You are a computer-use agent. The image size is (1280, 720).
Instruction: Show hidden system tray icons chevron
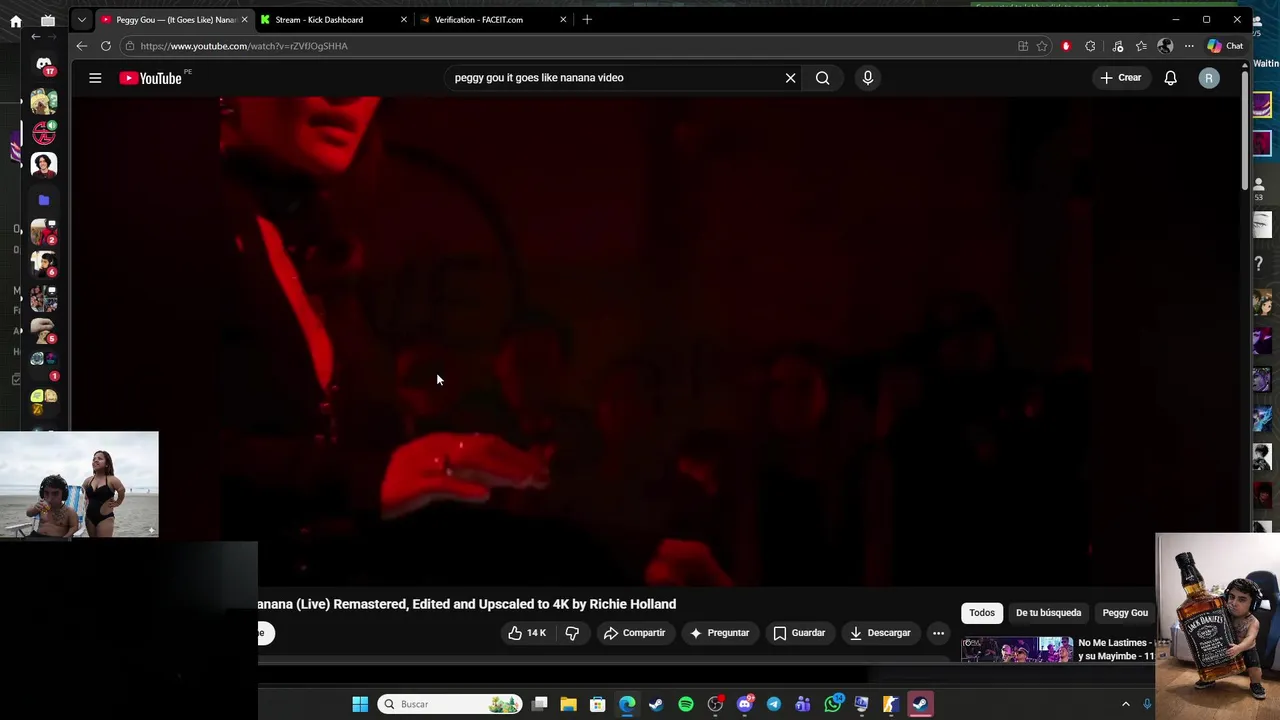1126,704
